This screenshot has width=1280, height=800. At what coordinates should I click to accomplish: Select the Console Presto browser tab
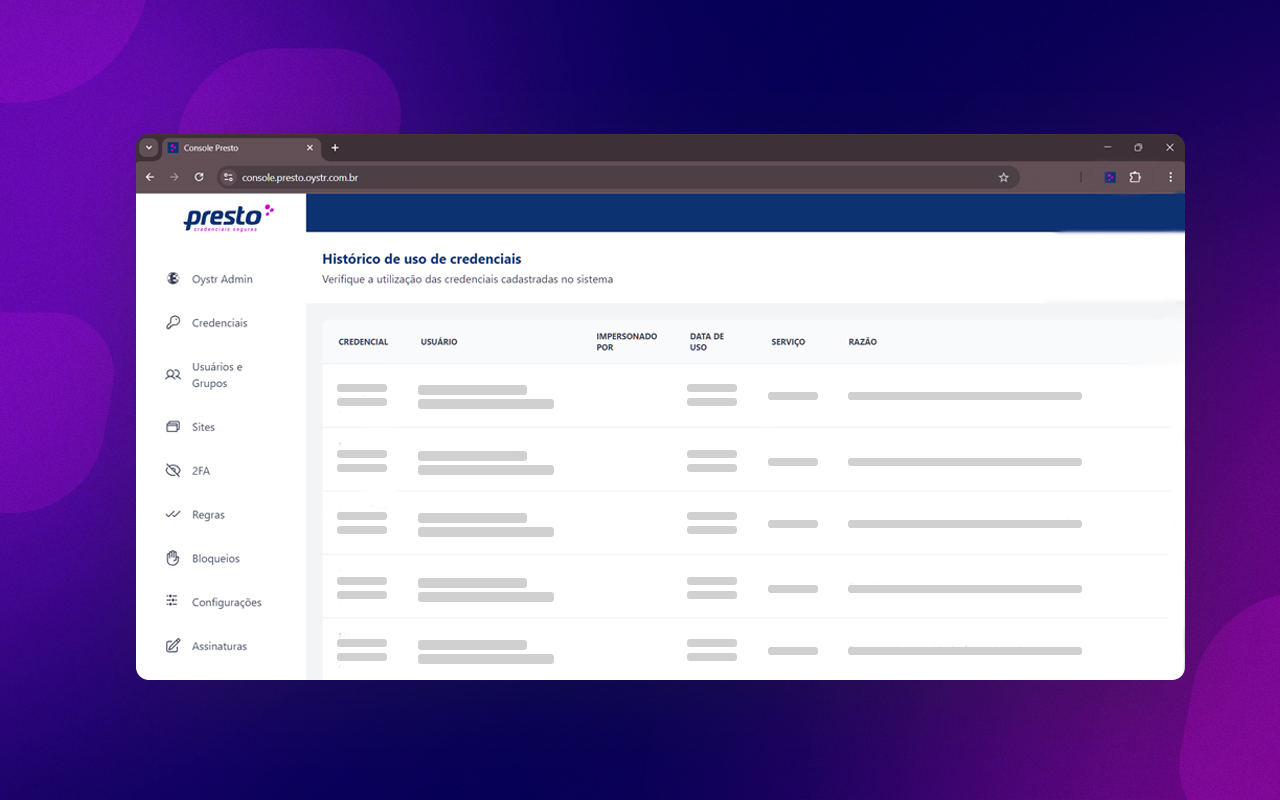click(240, 148)
